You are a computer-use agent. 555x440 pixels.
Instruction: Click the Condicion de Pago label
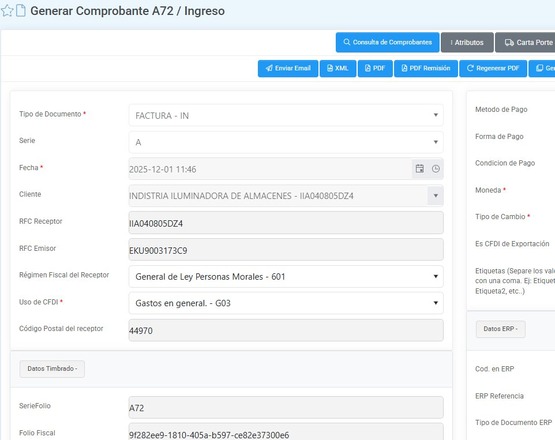(x=505, y=163)
